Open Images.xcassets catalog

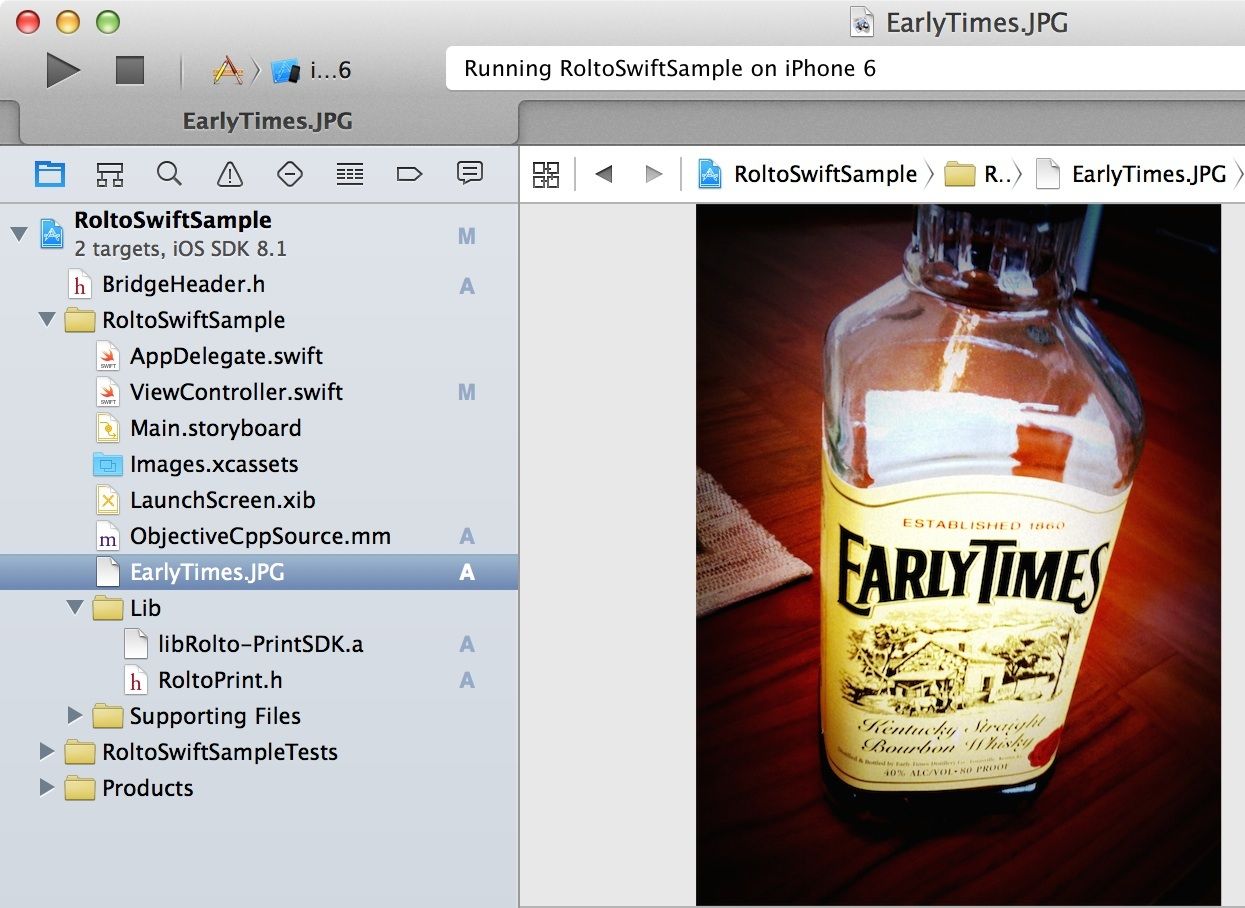click(259, 464)
